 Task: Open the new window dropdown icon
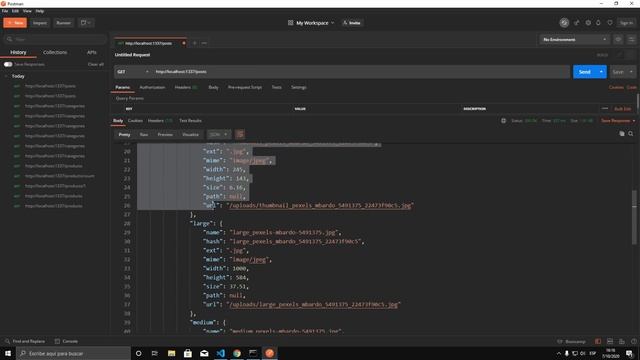(86, 23)
